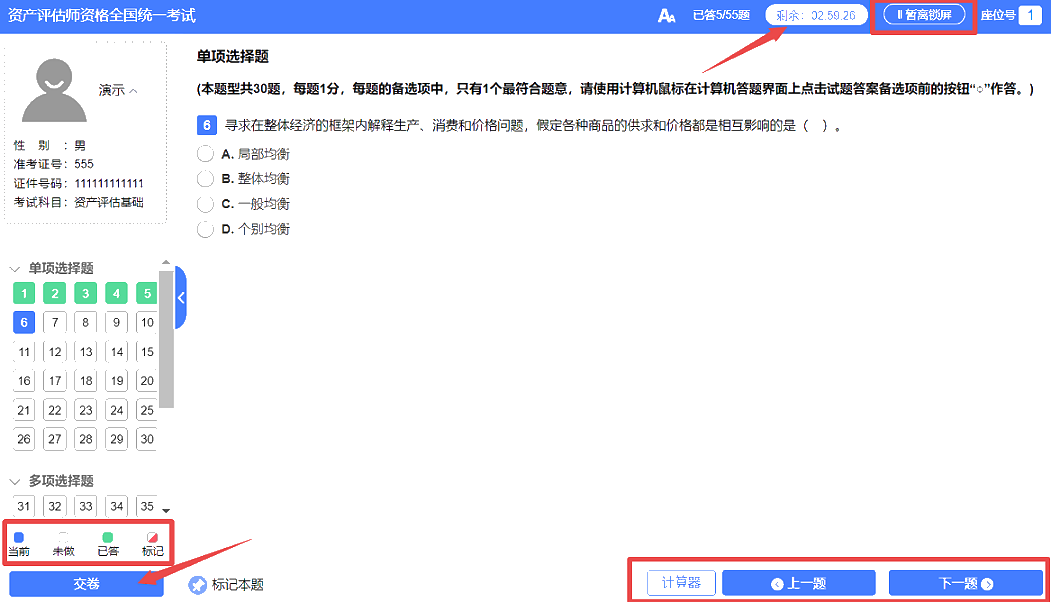Jump to question 9
The height and width of the screenshot is (602, 1051).
[117, 322]
